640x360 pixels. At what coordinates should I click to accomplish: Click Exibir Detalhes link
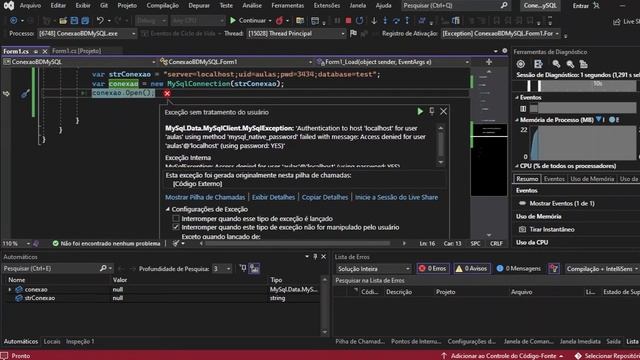(273, 197)
